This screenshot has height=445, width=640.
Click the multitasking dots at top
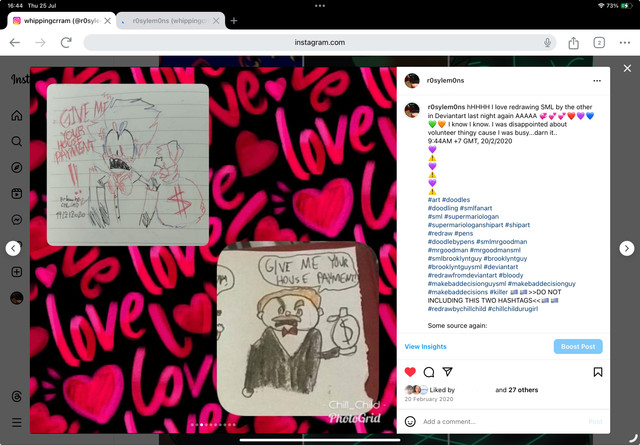tap(320, 6)
